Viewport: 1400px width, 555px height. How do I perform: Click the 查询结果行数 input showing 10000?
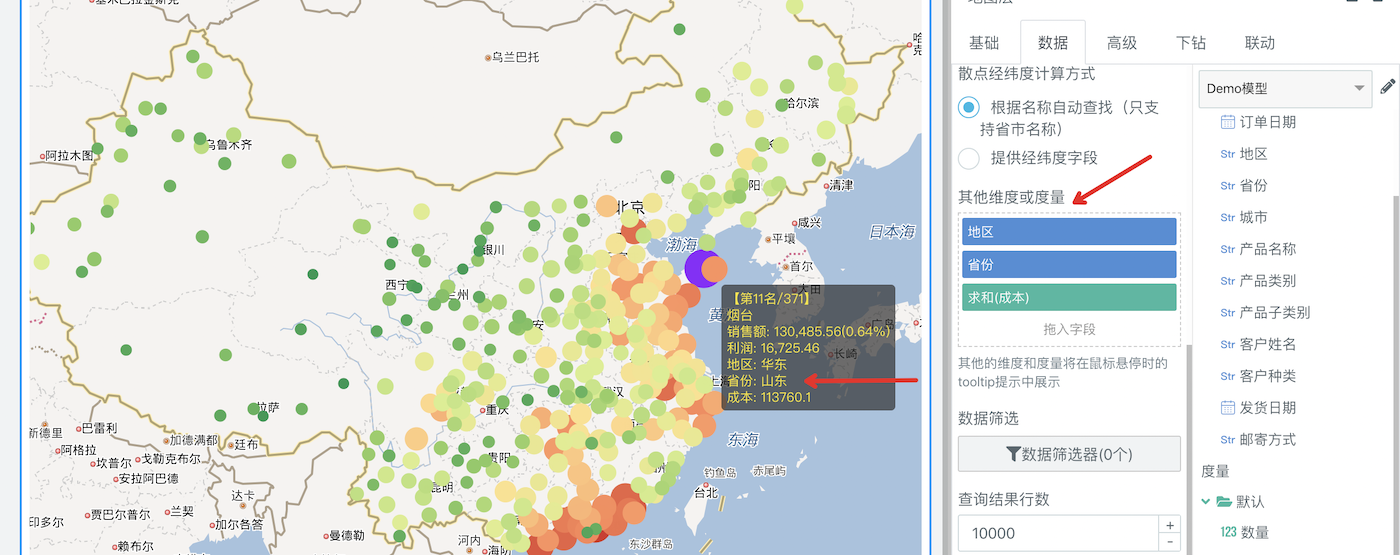[1057, 533]
